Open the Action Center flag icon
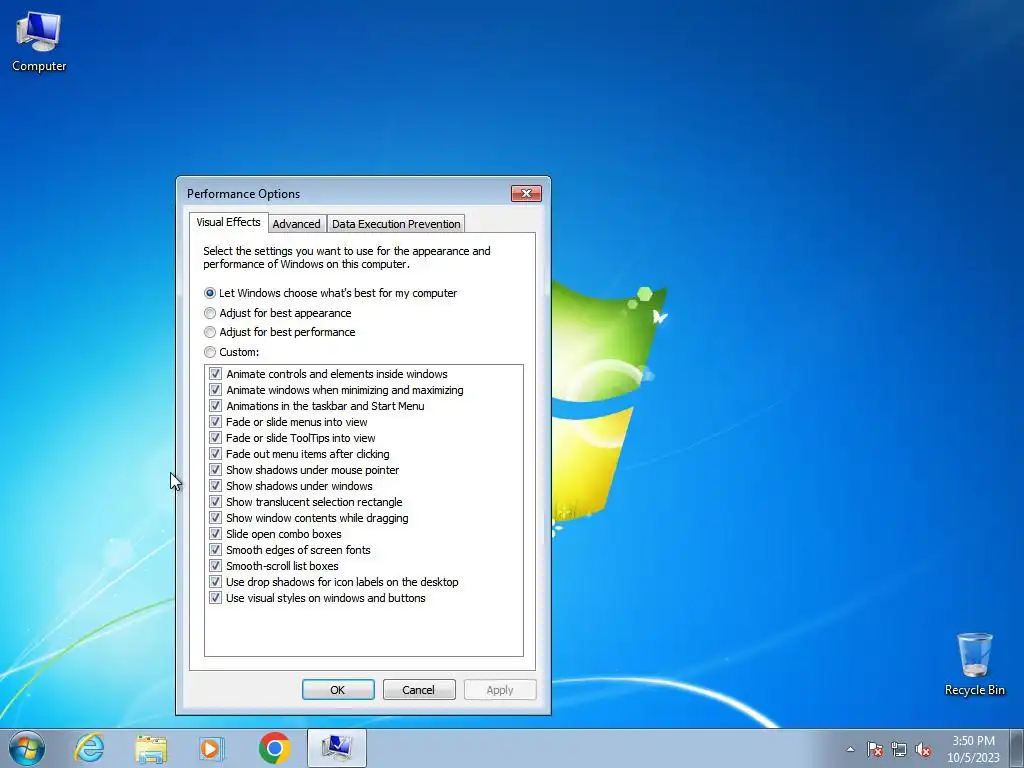 pos(875,750)
